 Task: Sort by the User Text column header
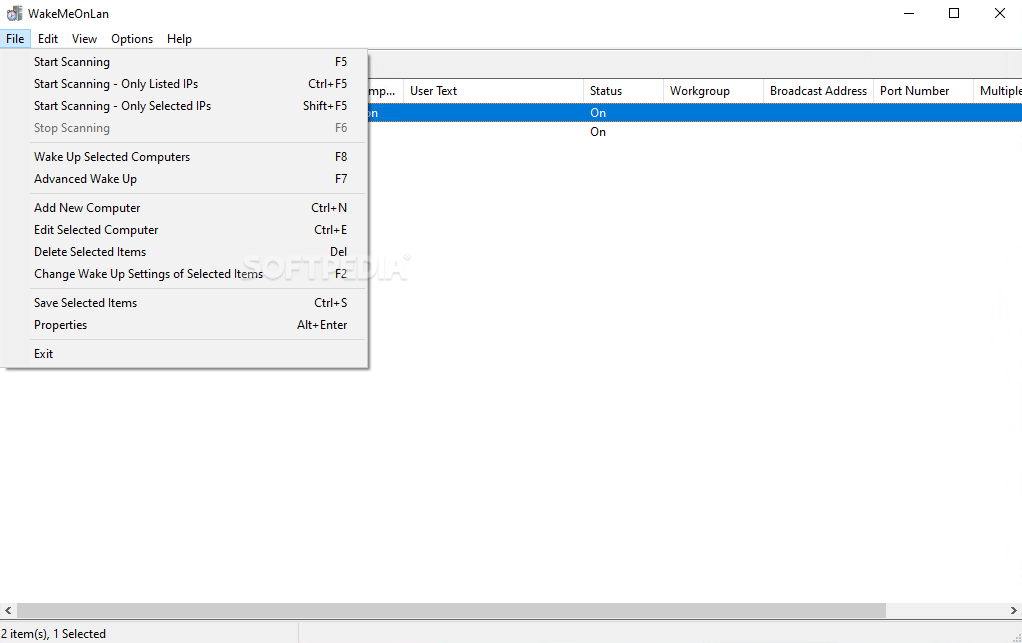pyautogui.click(x=493, y=91)
